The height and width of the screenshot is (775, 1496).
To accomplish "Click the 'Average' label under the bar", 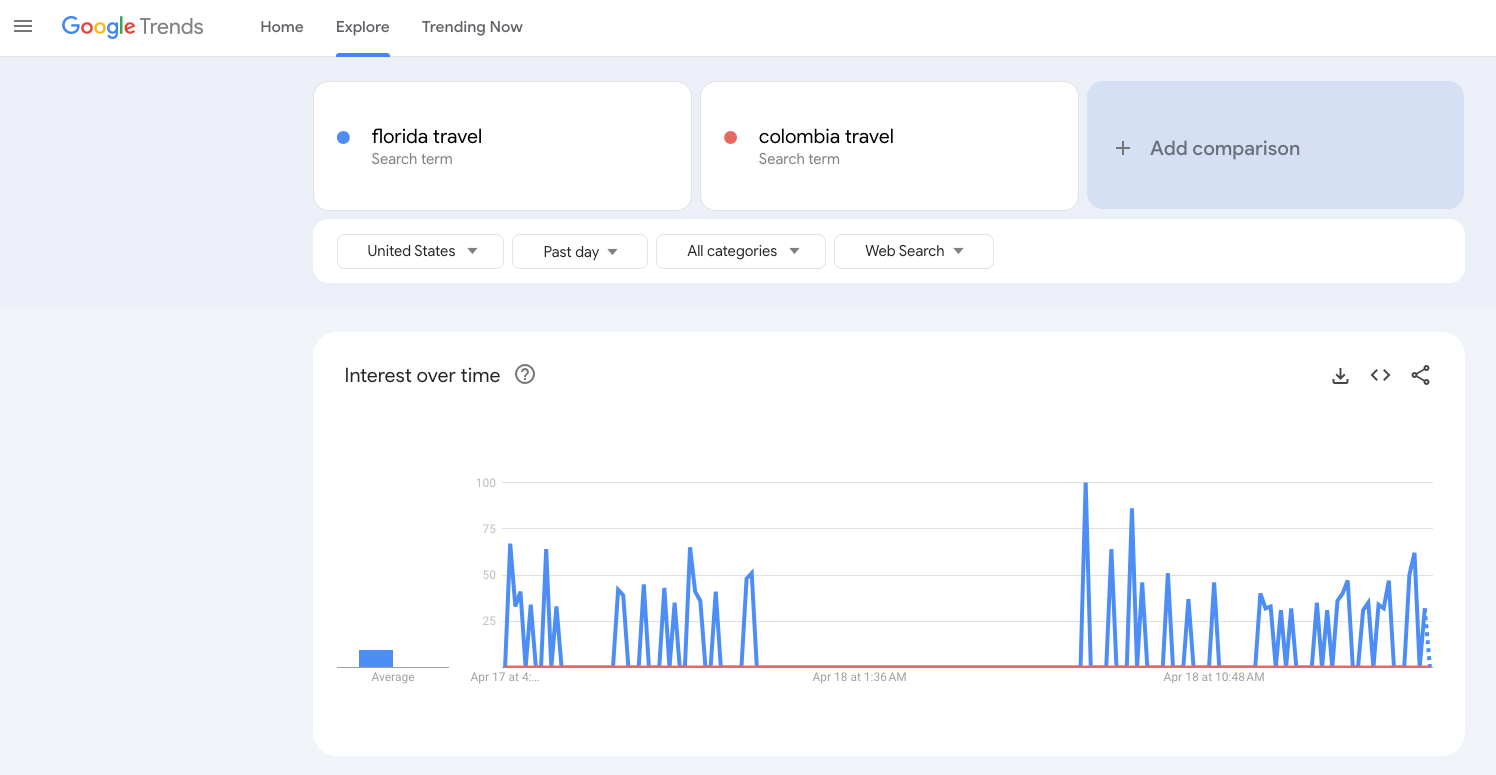I will (393, 677).
